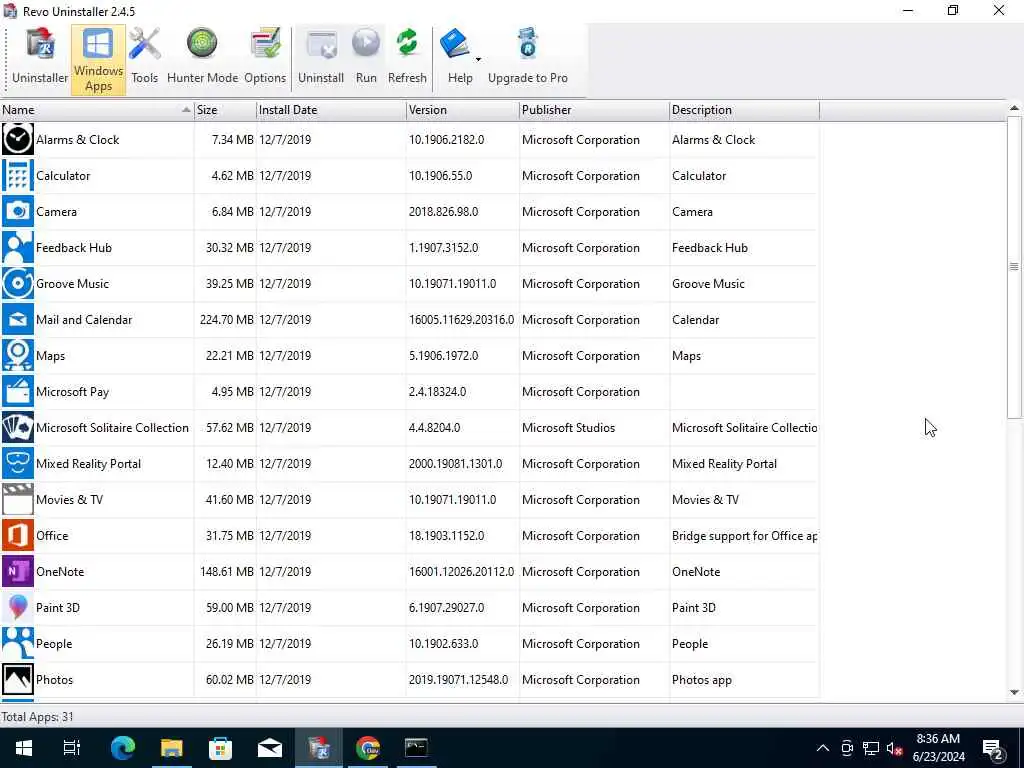Click the Total Apps: 31 status text

37,717
